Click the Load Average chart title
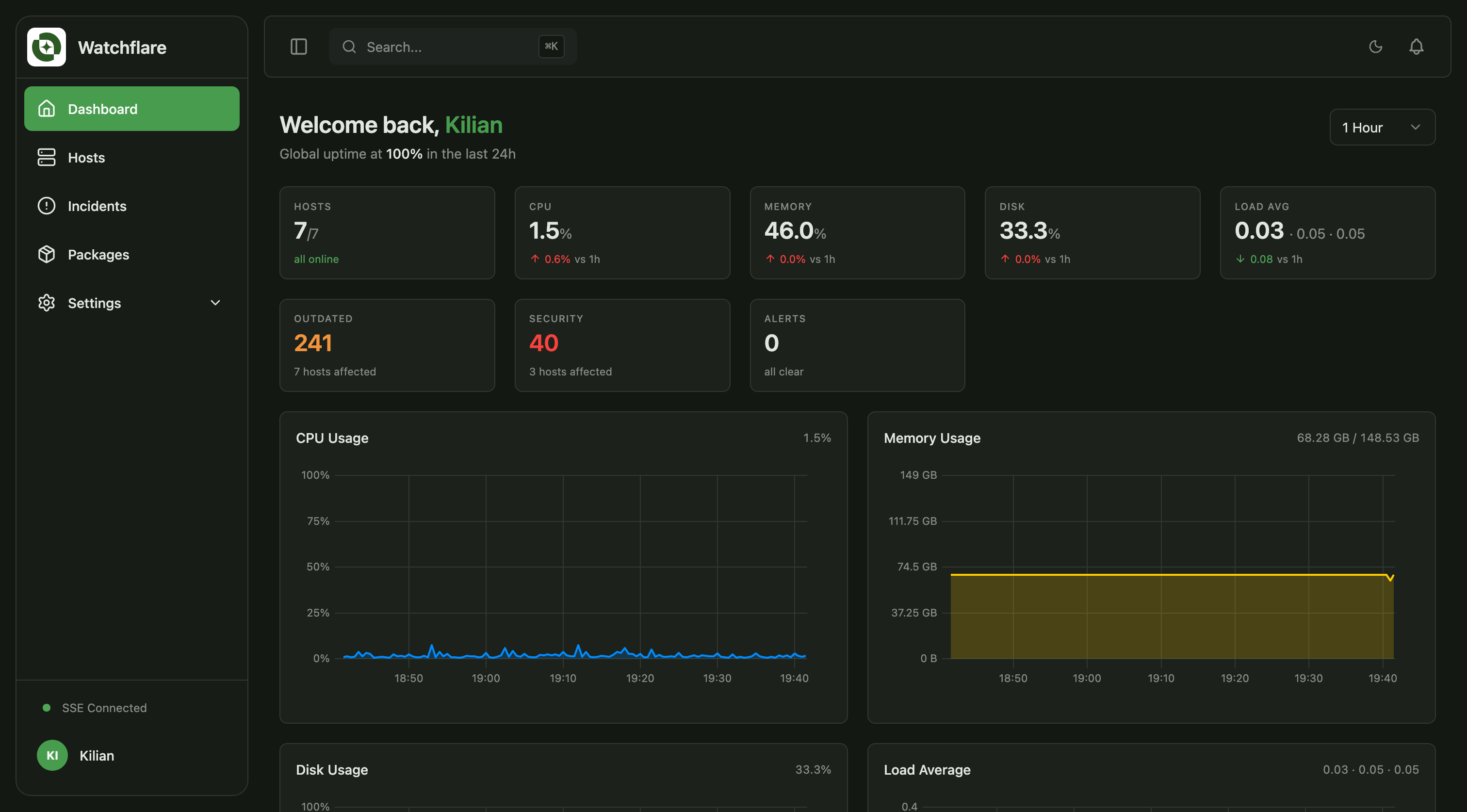Image resolution: width=1467 pixels, height=812 pixels. (927, 770)
